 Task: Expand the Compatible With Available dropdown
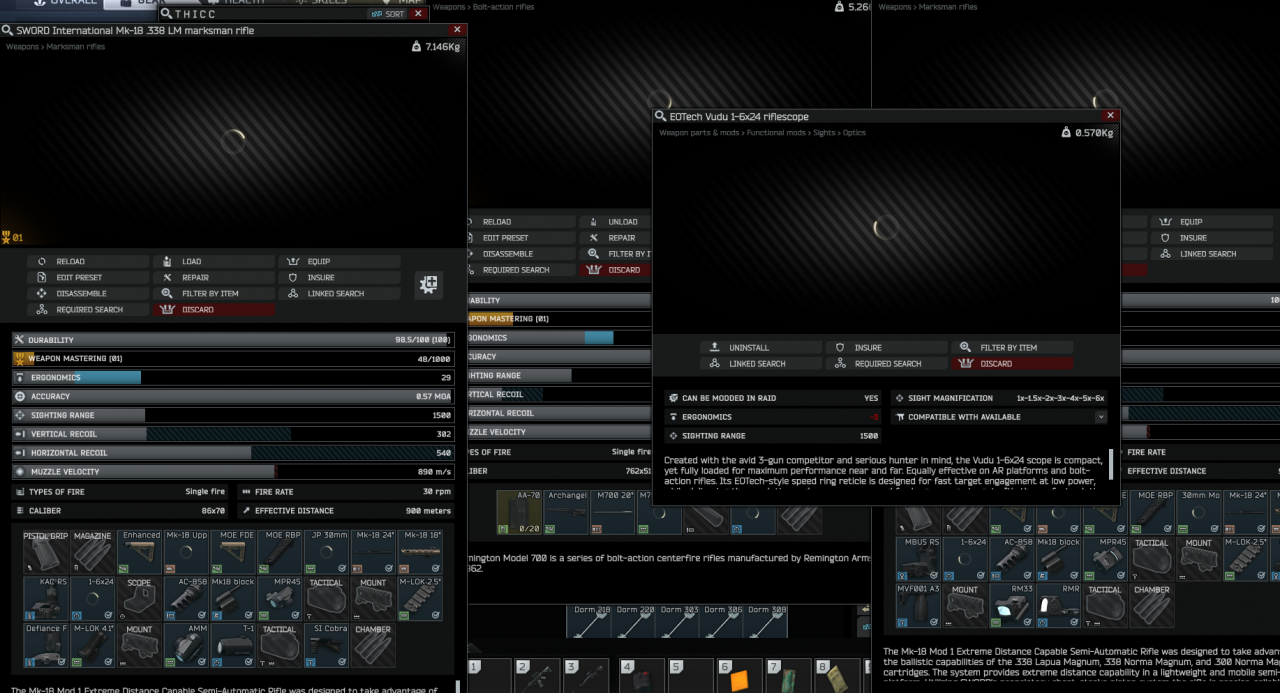(x=1101, y=417)
